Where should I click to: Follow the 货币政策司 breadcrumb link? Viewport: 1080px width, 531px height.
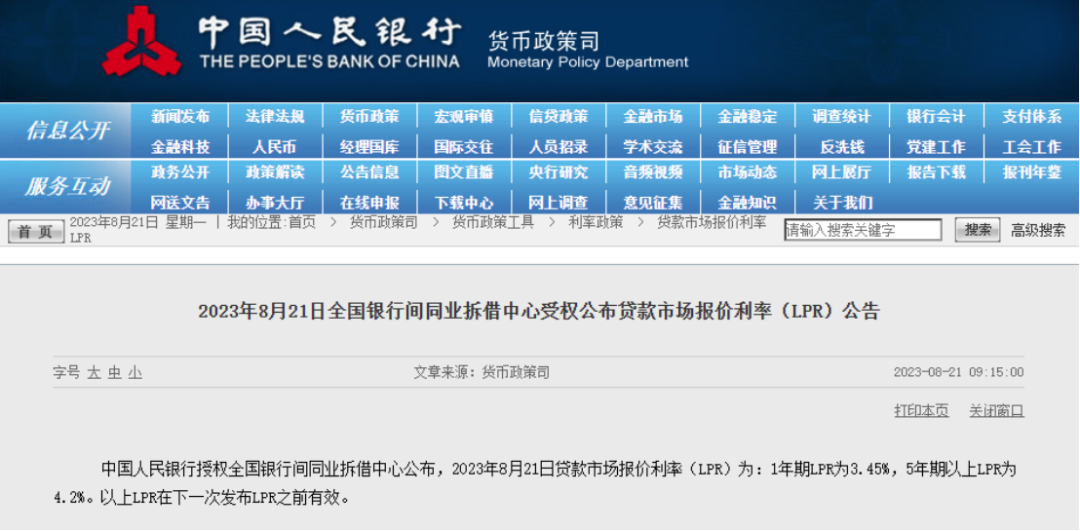384,222
